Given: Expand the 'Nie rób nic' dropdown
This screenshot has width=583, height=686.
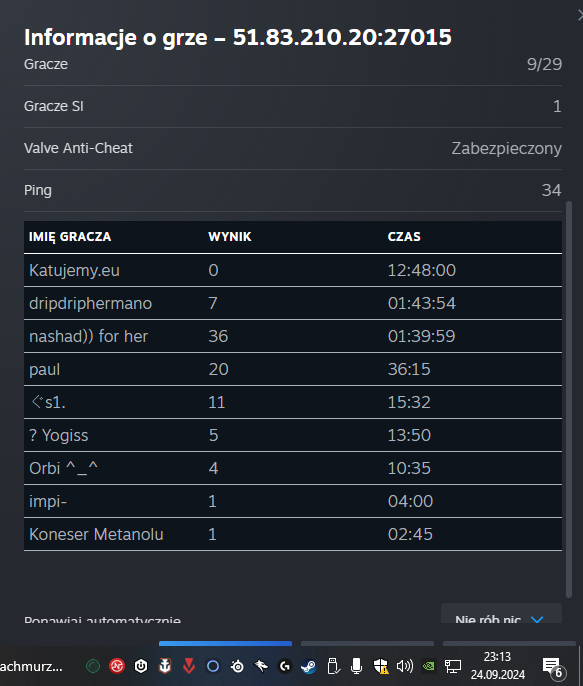Looking at the screenshot, I should [501, 616].
